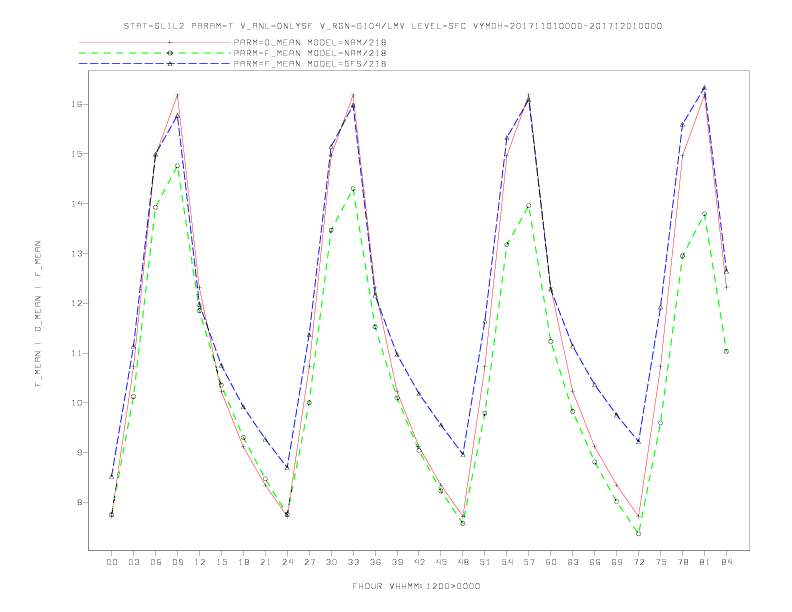Image resolution: width=792 pixels, height=612 pixels.
Task: Click y-axis tick label 10
Action: [77, 403]
